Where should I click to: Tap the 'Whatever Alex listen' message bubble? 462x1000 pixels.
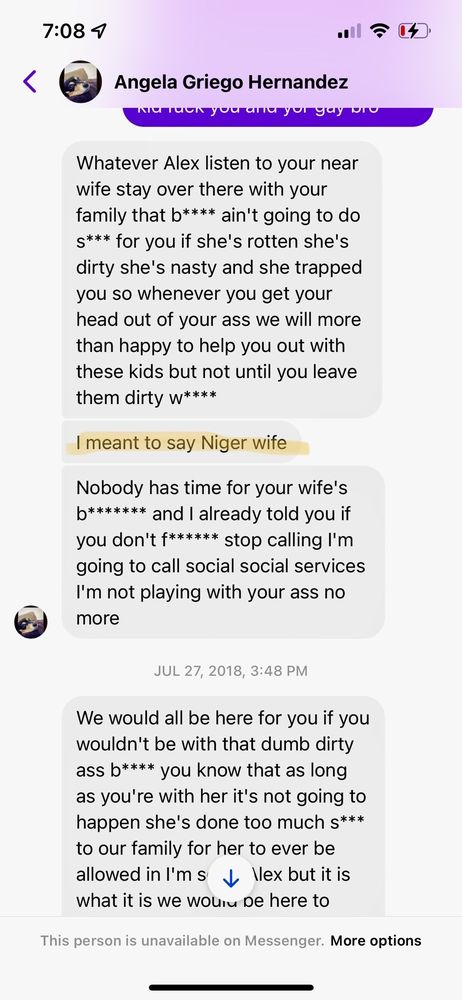pos(222,279)
